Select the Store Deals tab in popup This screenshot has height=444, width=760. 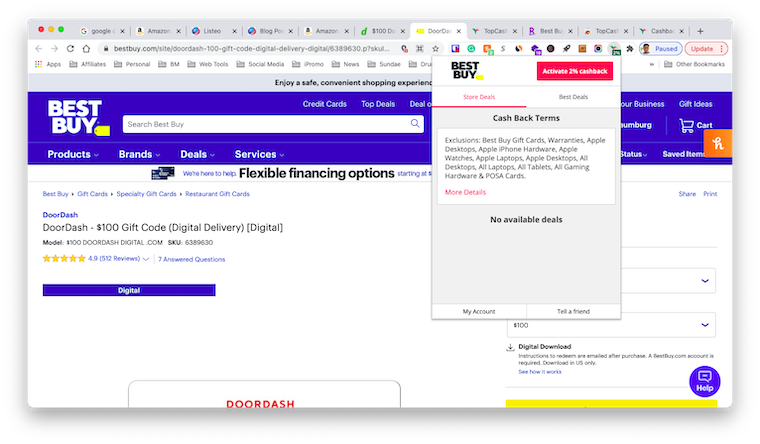click(x=479, y=97)
